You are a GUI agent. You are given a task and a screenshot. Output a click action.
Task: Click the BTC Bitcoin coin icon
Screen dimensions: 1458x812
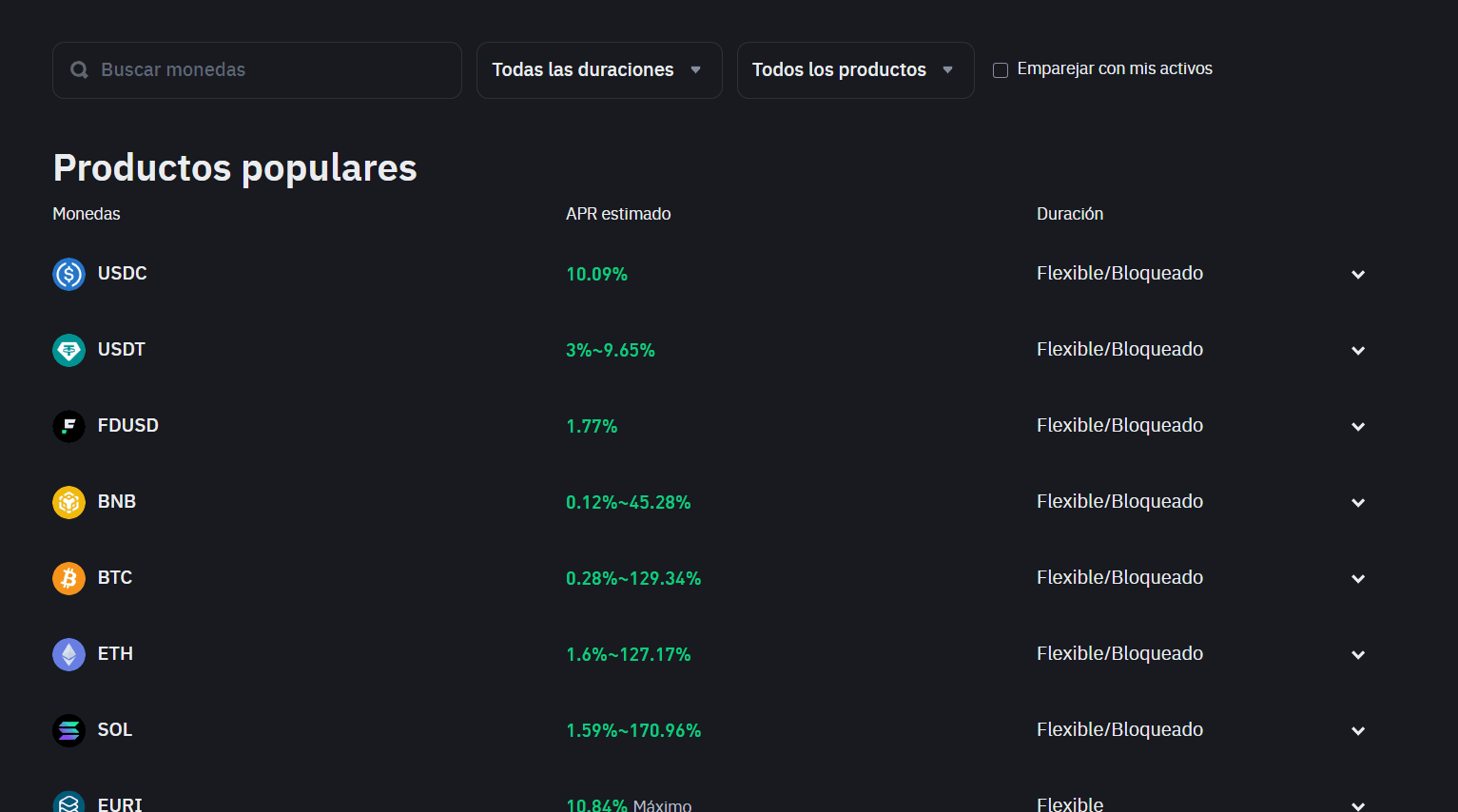click(68, 578)
